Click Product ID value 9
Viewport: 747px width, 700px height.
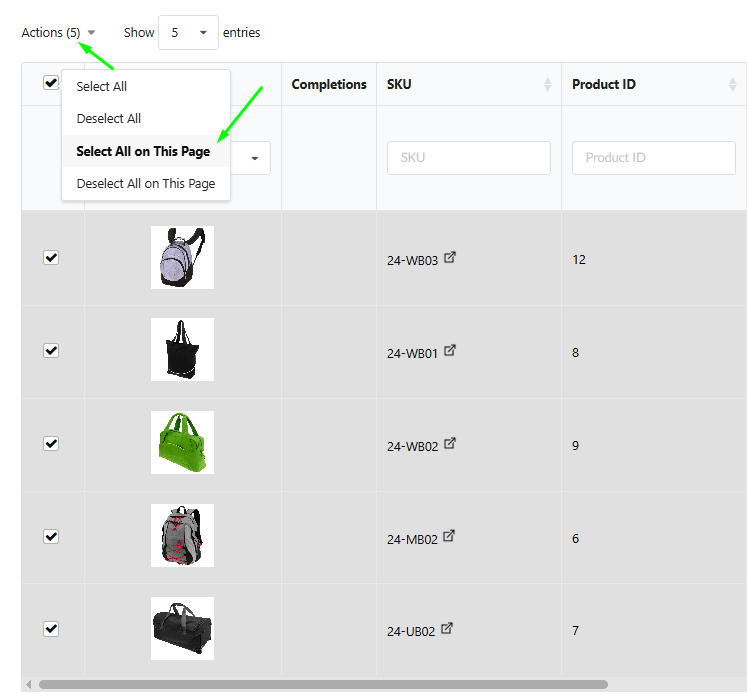(575, 446)
